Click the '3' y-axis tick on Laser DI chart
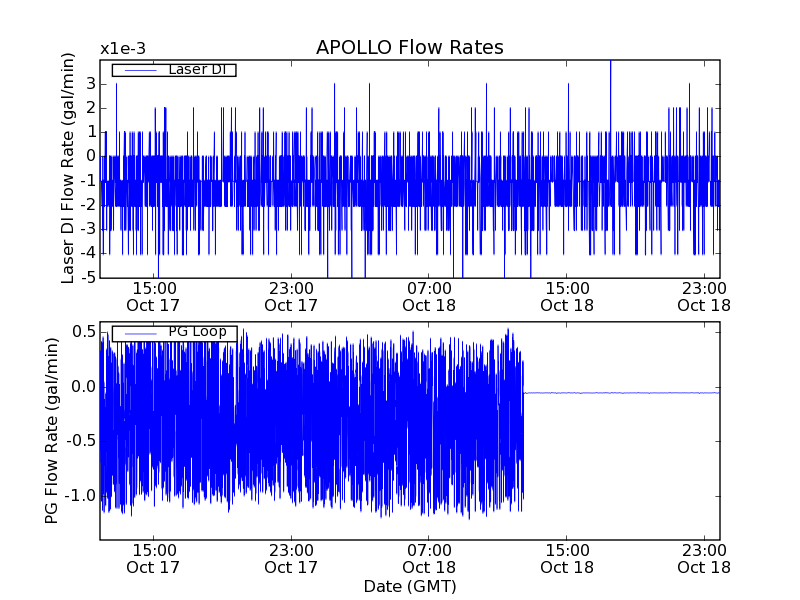800x600 pixels. (x=91, y=83)
